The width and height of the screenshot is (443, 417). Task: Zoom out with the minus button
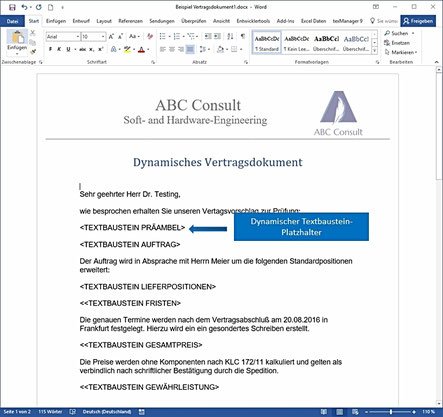366,412
